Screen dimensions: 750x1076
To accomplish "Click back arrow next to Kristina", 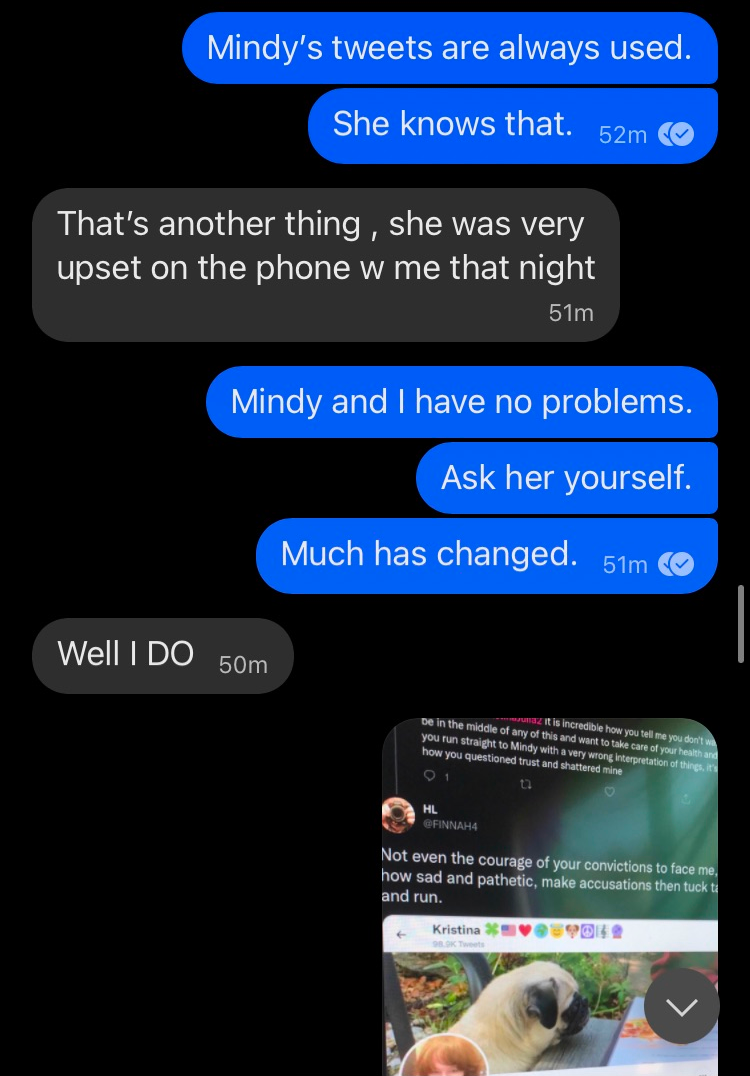I will click(x=401, y=934).
